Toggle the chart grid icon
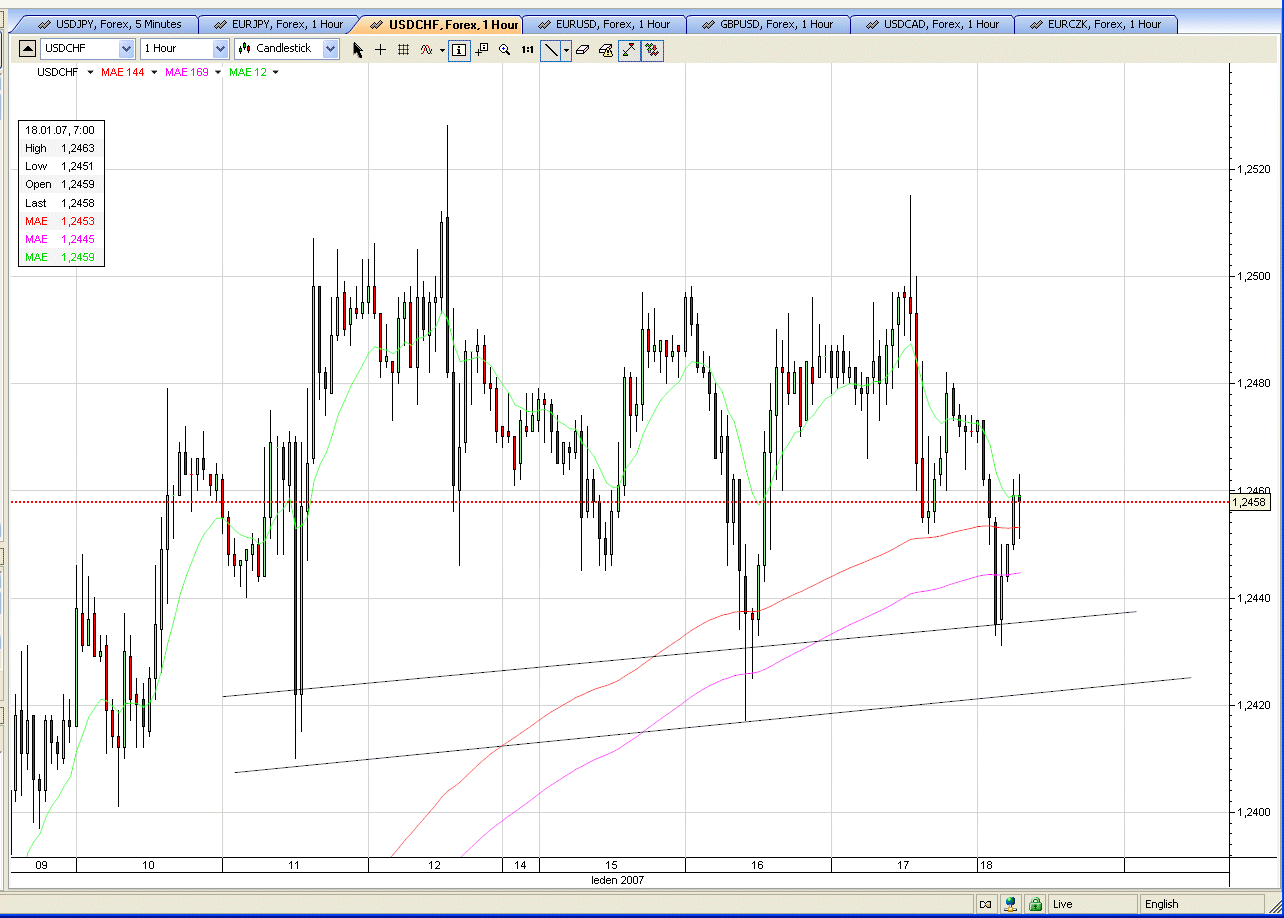 (x=403, y=49)
